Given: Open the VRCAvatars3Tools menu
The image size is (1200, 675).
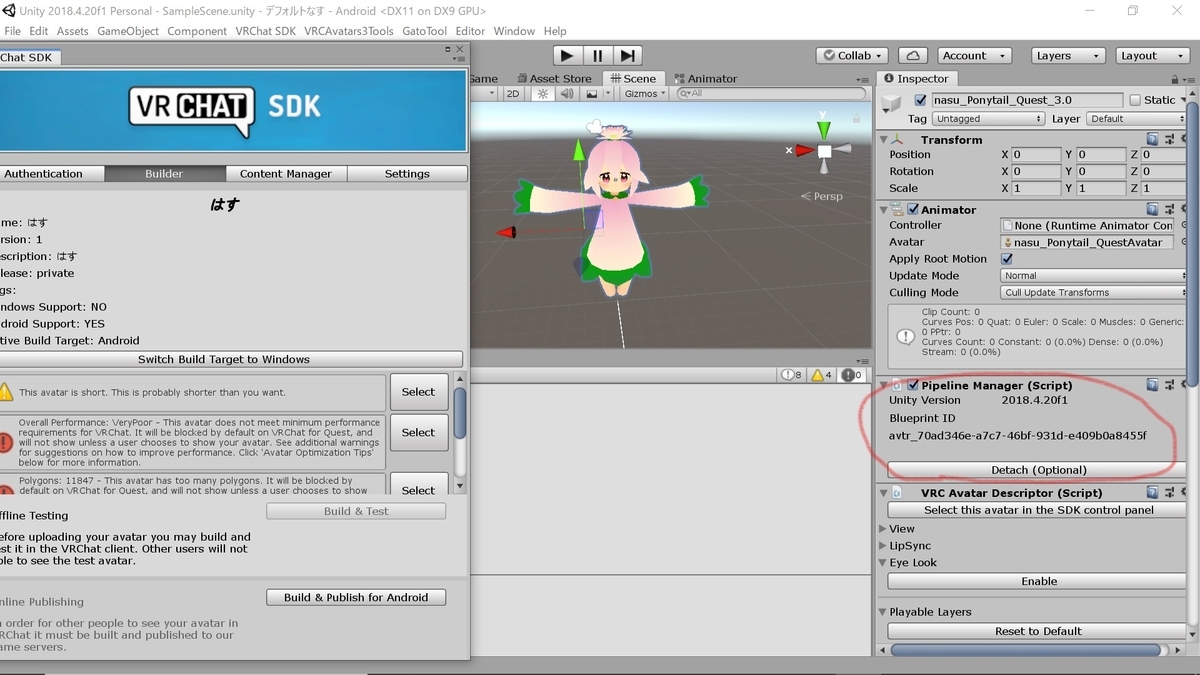Looking at the screenshot, I should point(349,31).
